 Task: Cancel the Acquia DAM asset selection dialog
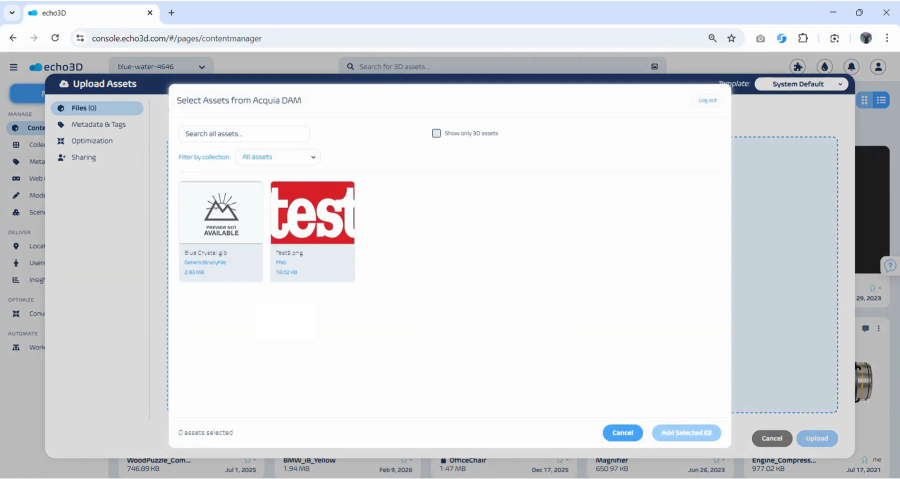(622, 433)
